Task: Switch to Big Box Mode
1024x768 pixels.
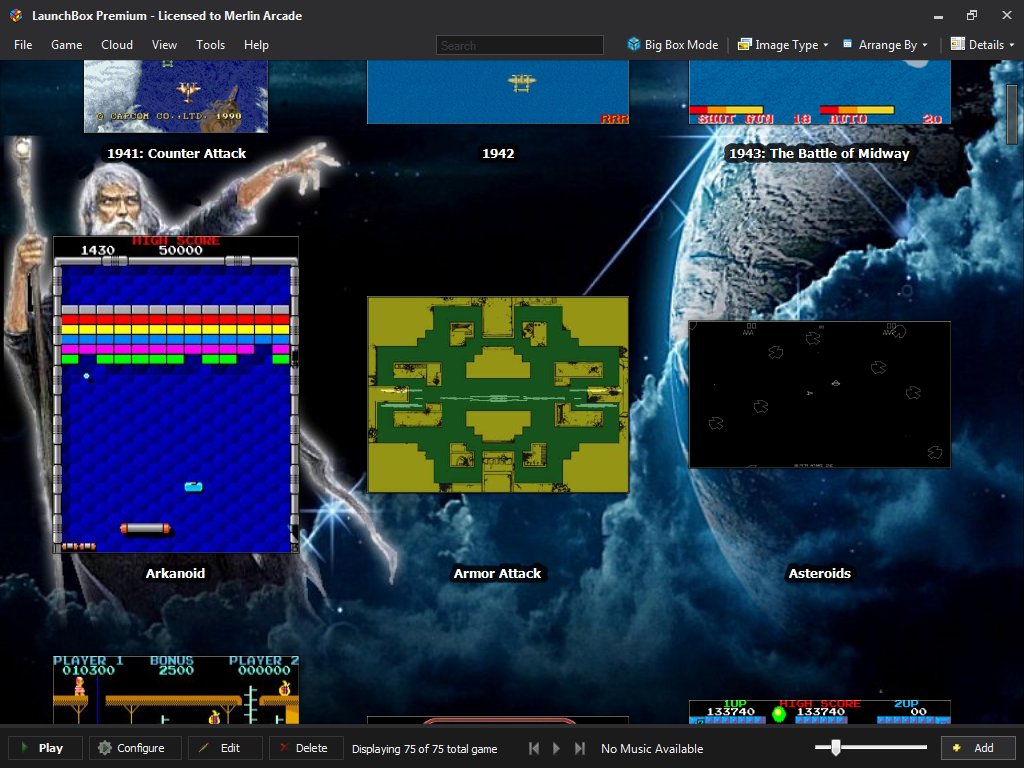Action: (673, 44)
